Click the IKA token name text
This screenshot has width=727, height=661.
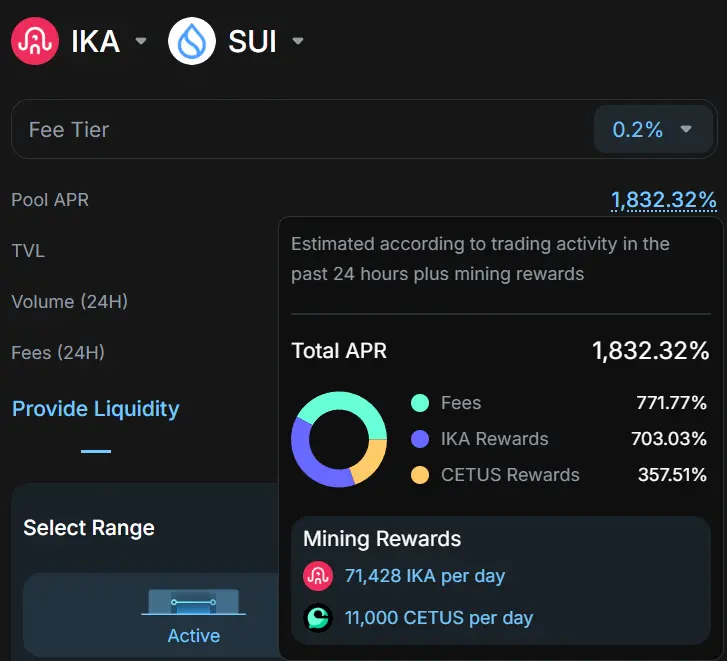click(x=96, y=41)
